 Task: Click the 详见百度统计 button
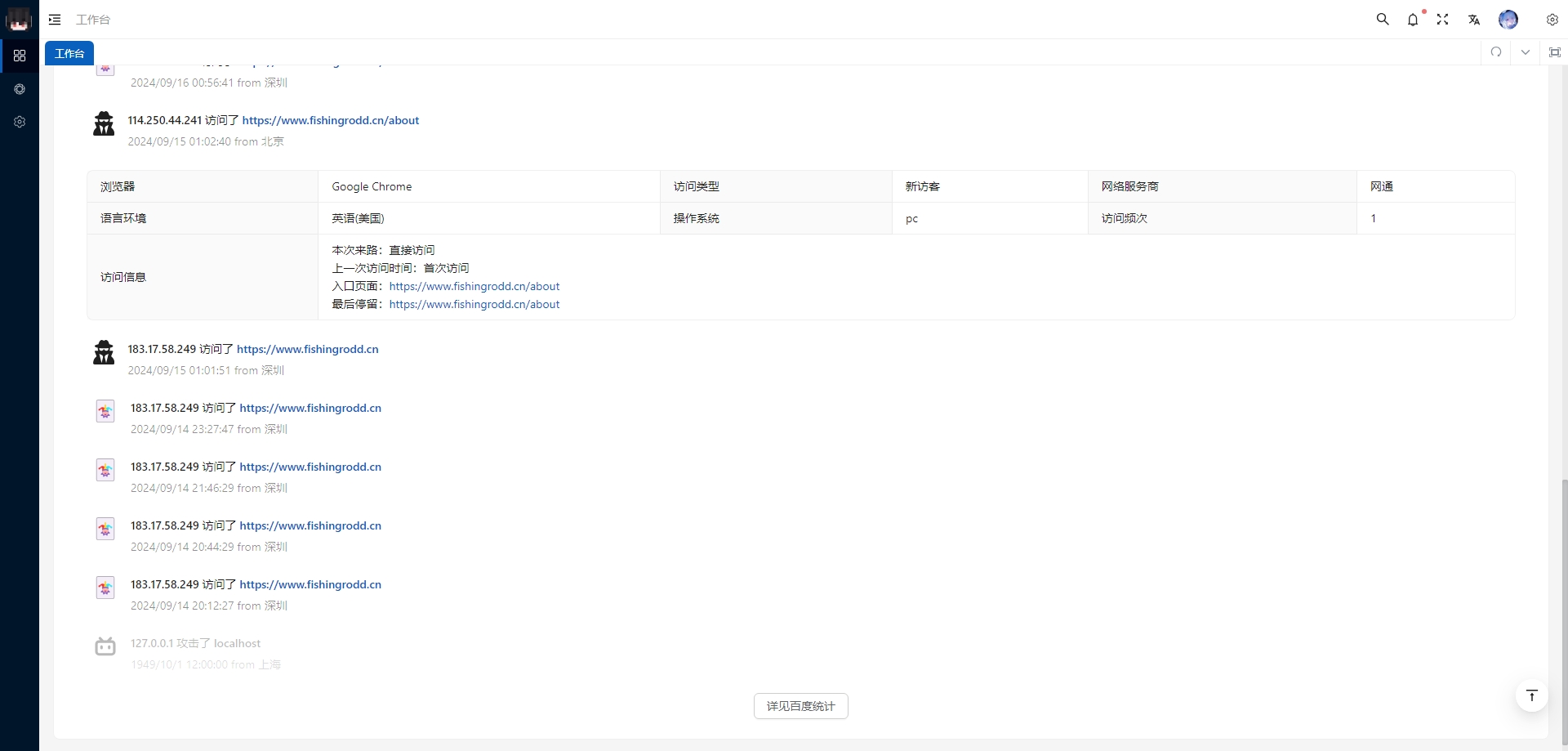tap(800, 706)
